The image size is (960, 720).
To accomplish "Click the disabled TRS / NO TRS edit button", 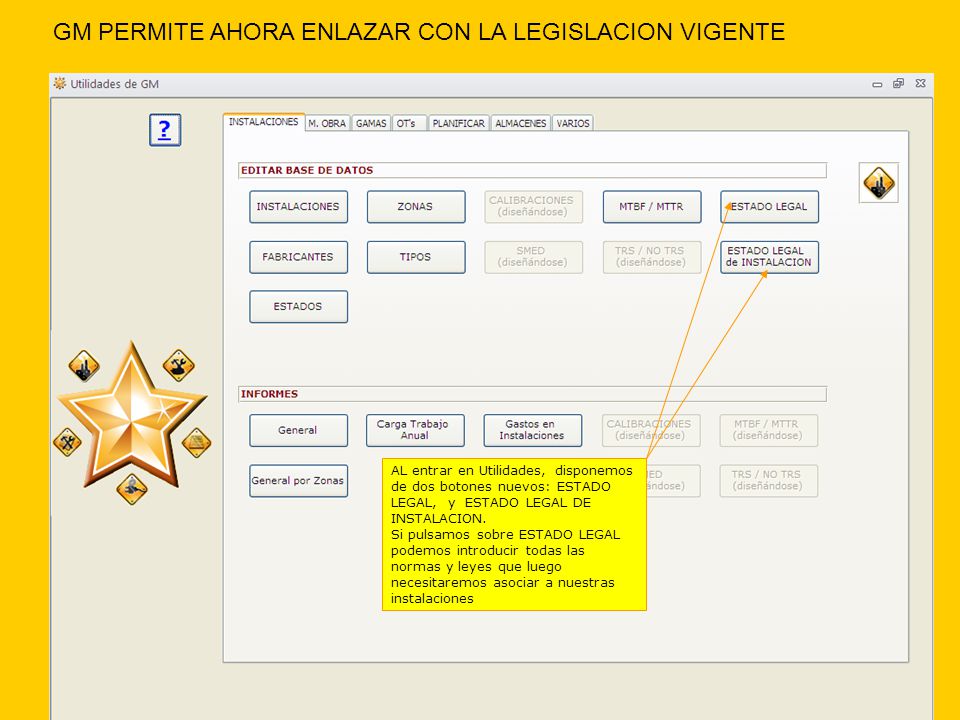I will 651,257.
